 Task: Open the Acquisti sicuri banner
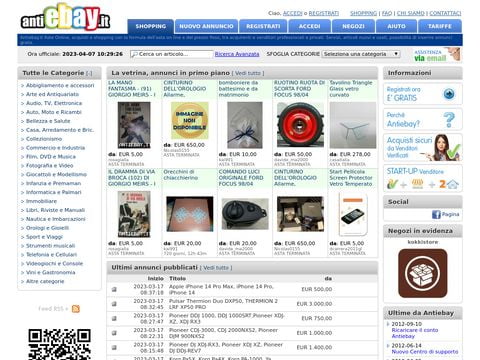tap(423, 148)
